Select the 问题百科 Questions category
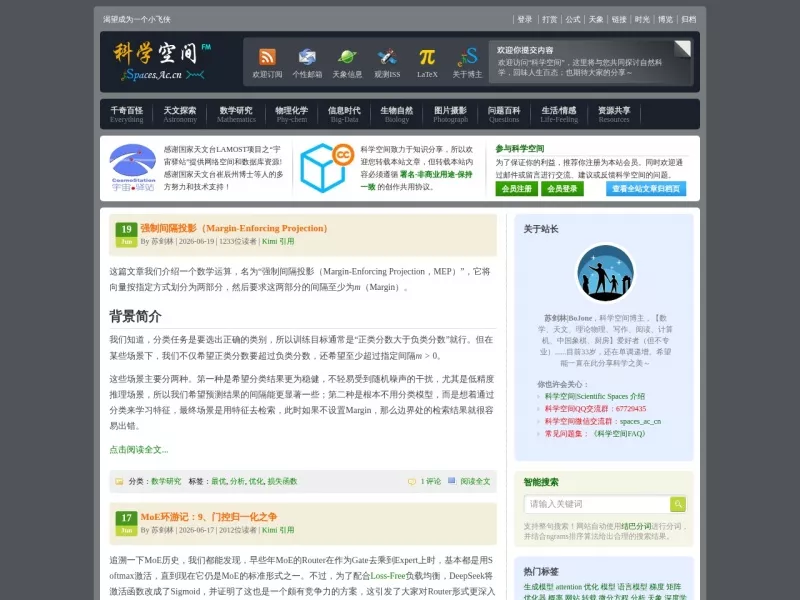 [504, 114]
